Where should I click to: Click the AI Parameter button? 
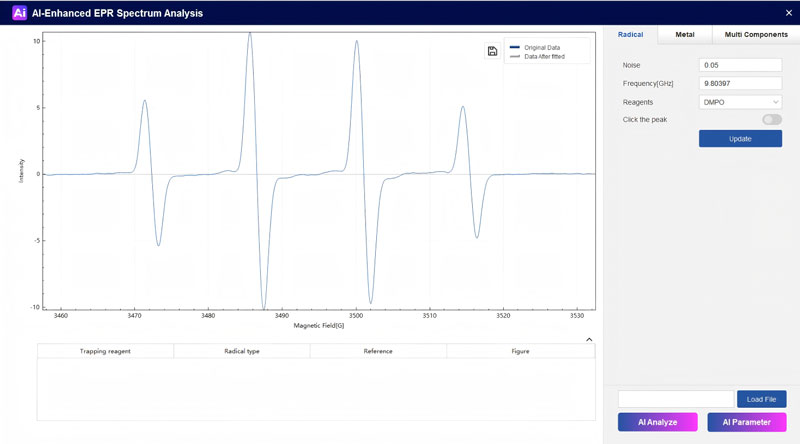pos(746,422)
